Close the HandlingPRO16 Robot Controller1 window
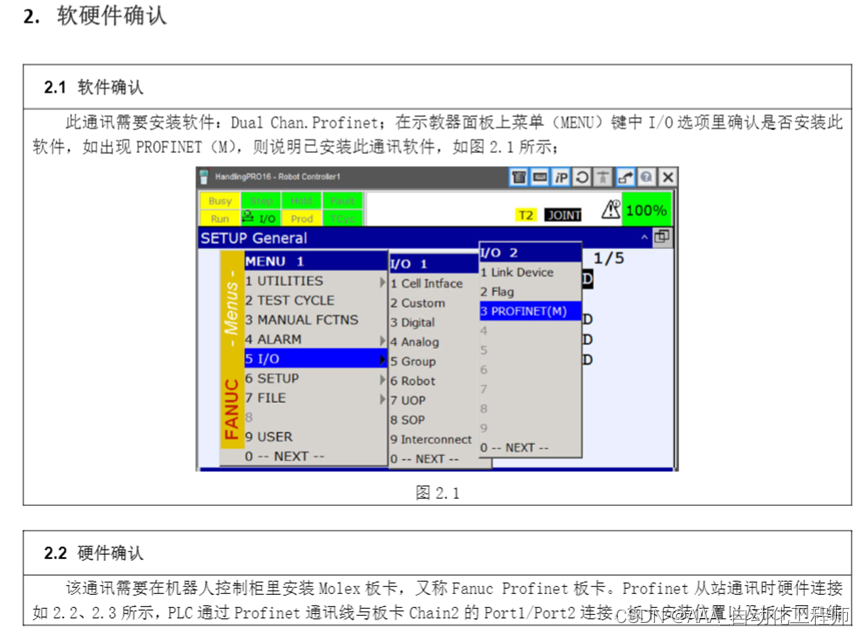 point(668,177)
